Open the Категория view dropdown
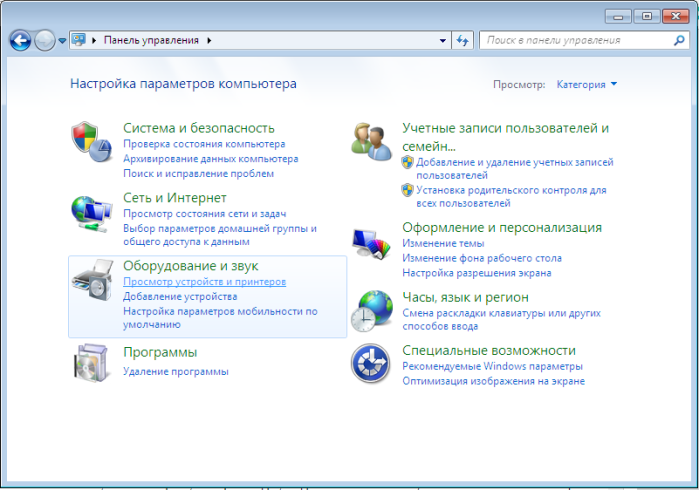Screen dimensions: 699x490 click(x=587, y=84)
